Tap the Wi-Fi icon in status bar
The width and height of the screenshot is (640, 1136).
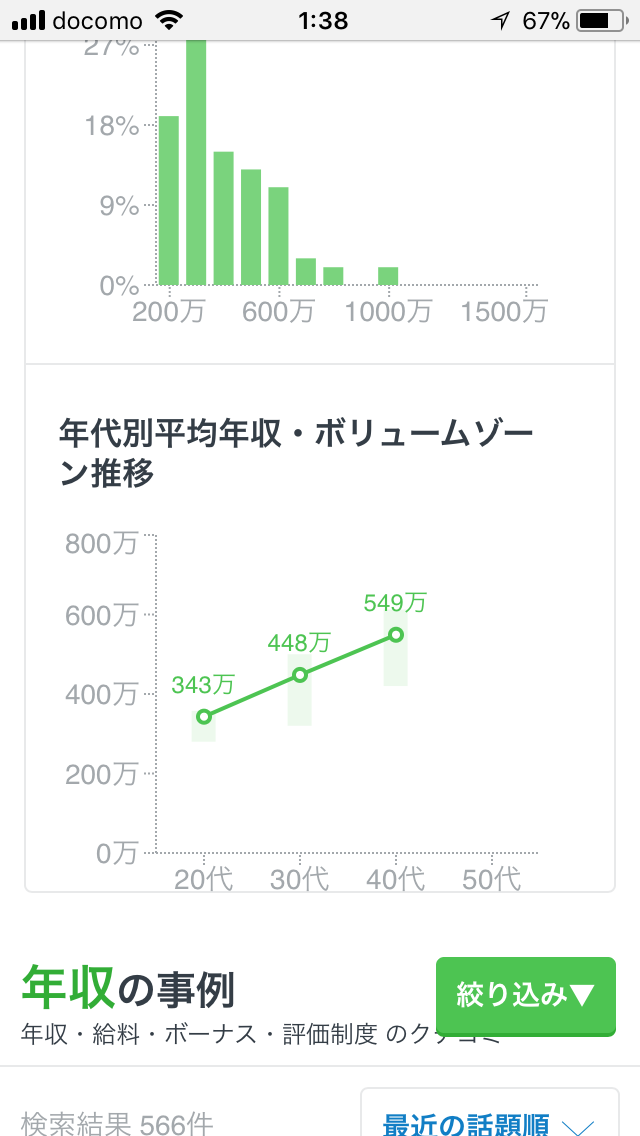pos(169,21)
